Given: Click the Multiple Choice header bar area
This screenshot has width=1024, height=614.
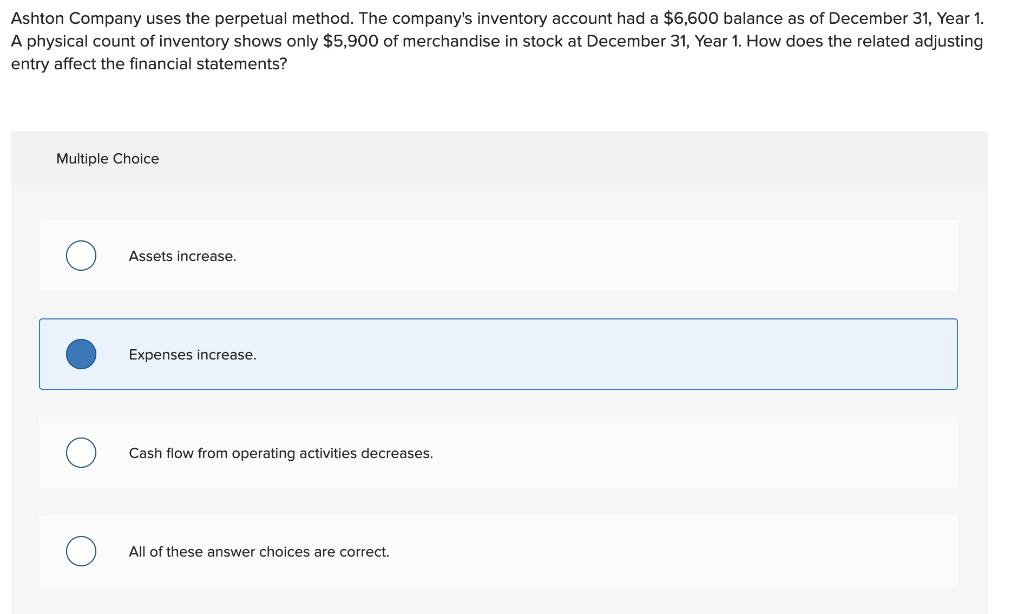Looking at the screenshot, I should tap(500, 158).
